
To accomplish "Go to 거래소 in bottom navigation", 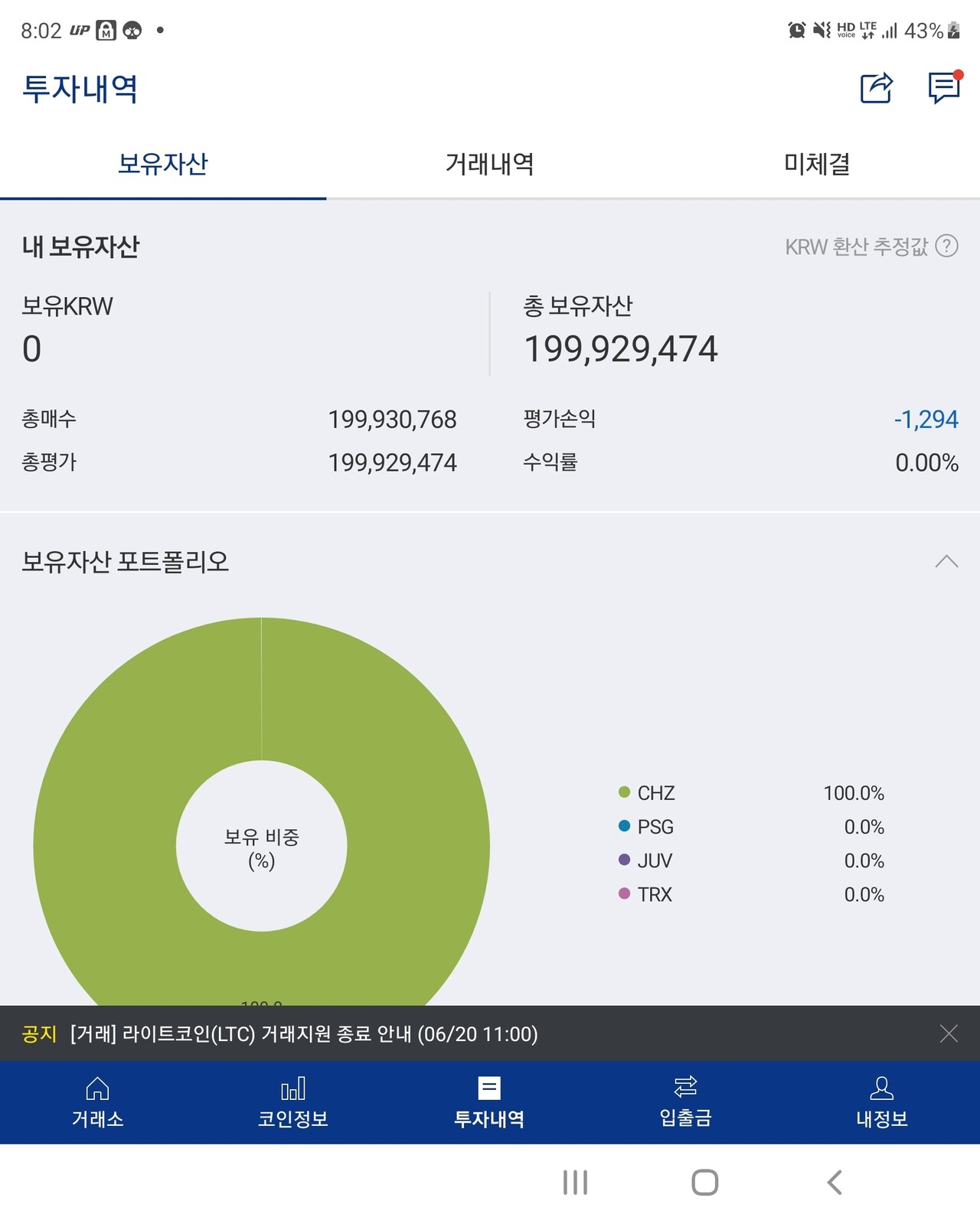I will point(97,1102).
